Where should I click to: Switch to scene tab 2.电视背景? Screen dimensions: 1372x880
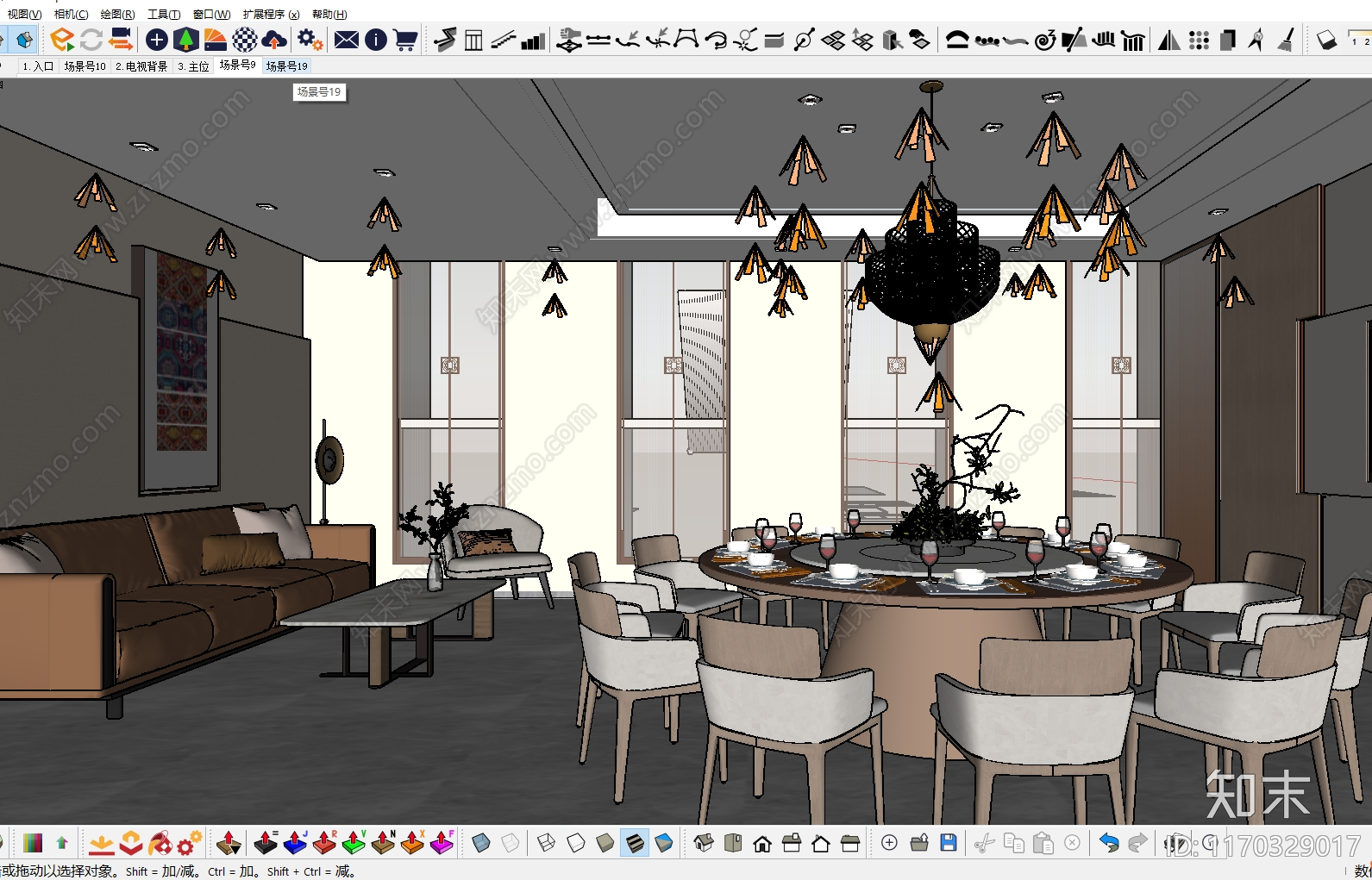141,66
